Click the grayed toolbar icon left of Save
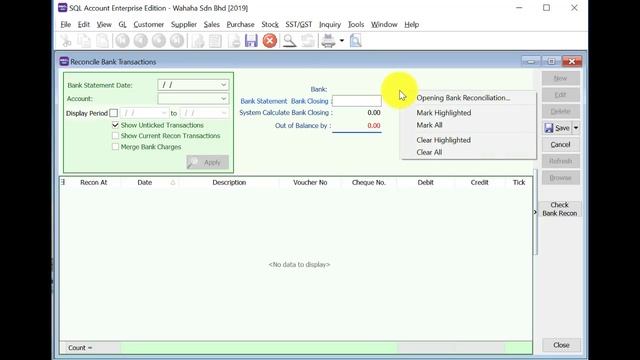Viewport: 640px width, 360px height. (234, 41)
